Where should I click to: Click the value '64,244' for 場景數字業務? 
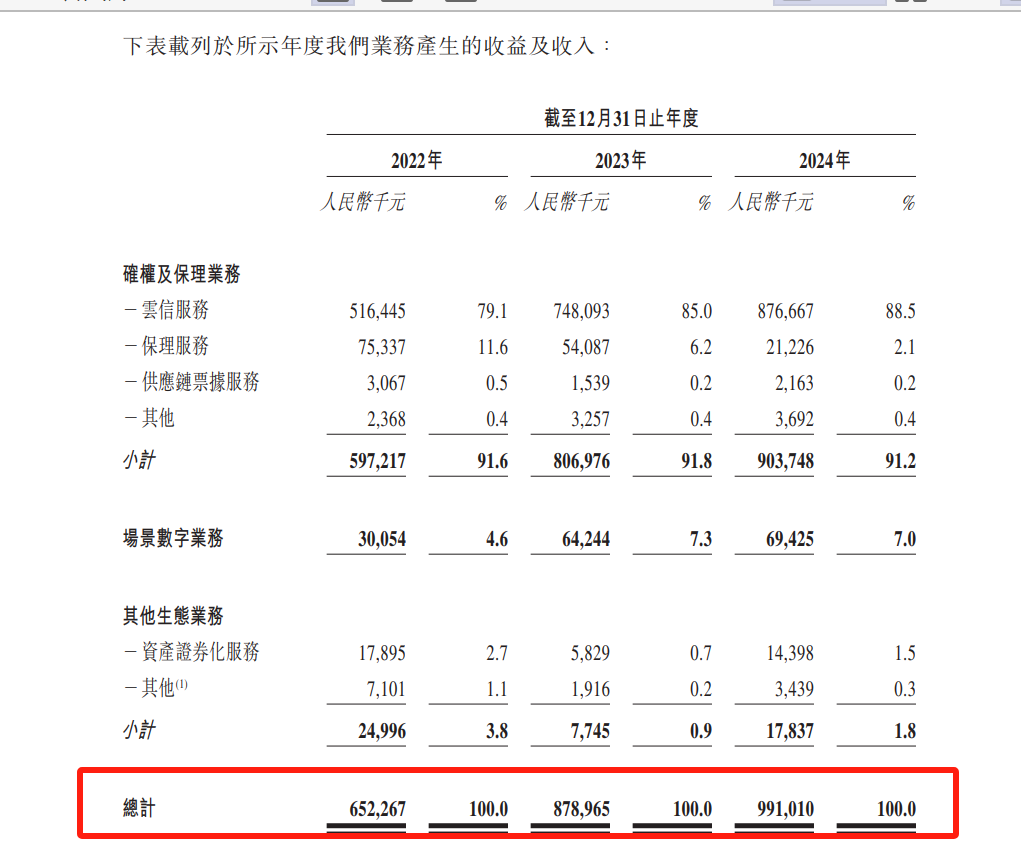[x=586, y=539]
